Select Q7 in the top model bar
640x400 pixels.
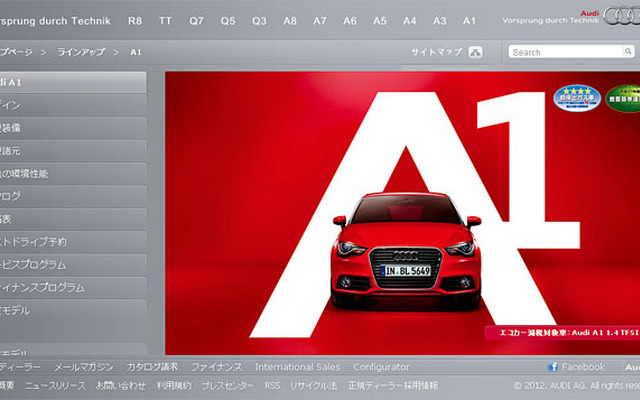[196, 21]
